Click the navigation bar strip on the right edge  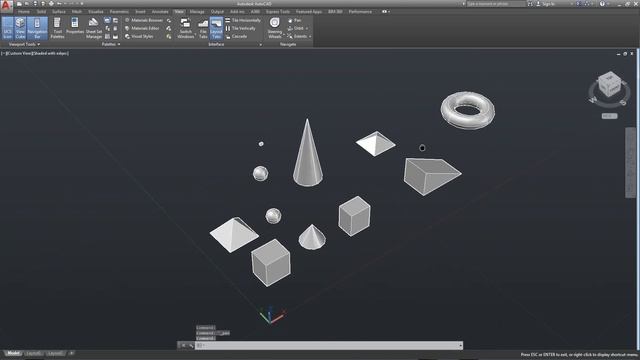click(x=630, y=162)
